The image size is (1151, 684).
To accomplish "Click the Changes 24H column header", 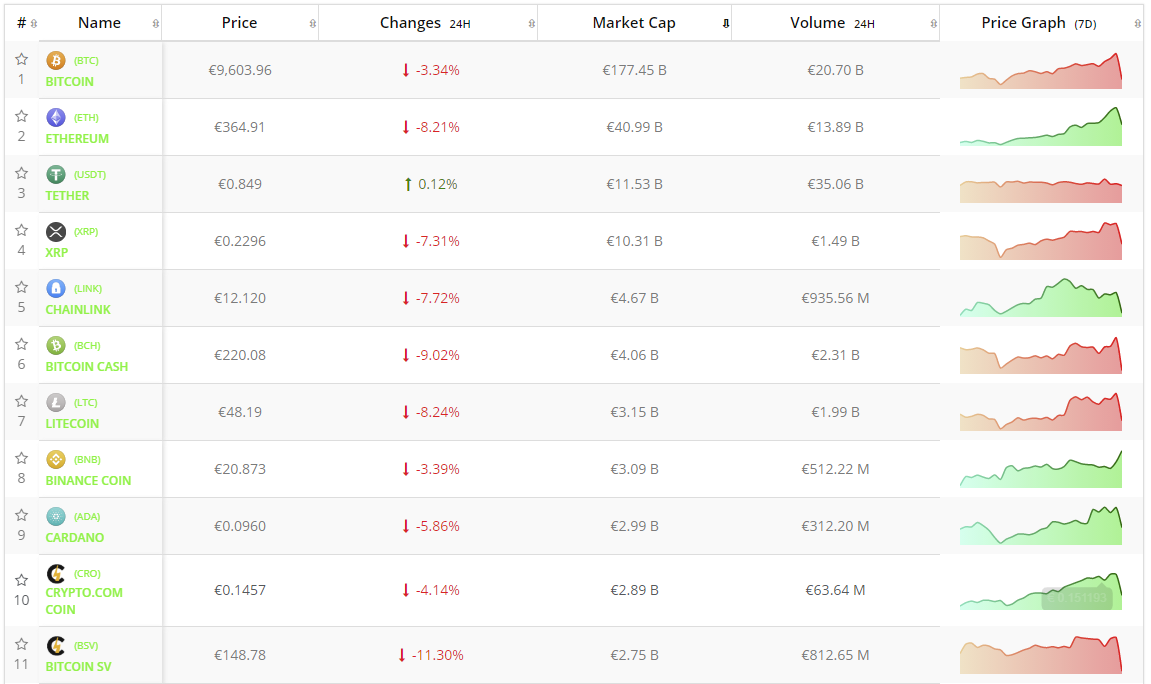I will pos(424,23).
